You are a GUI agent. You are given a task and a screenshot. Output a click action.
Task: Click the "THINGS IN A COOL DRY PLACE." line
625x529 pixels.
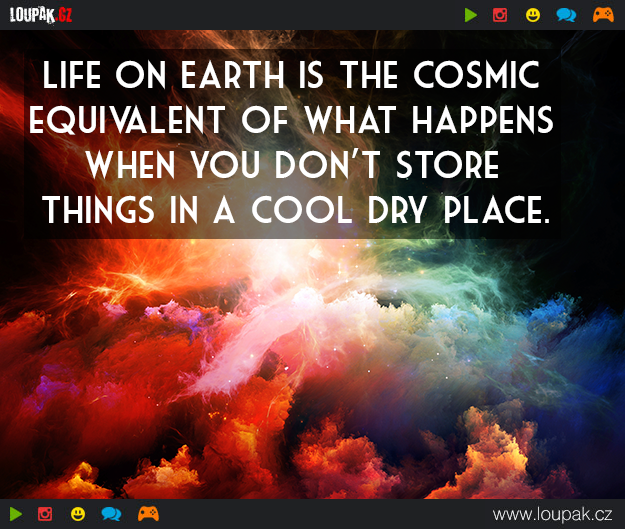click(x=295, y=209)
